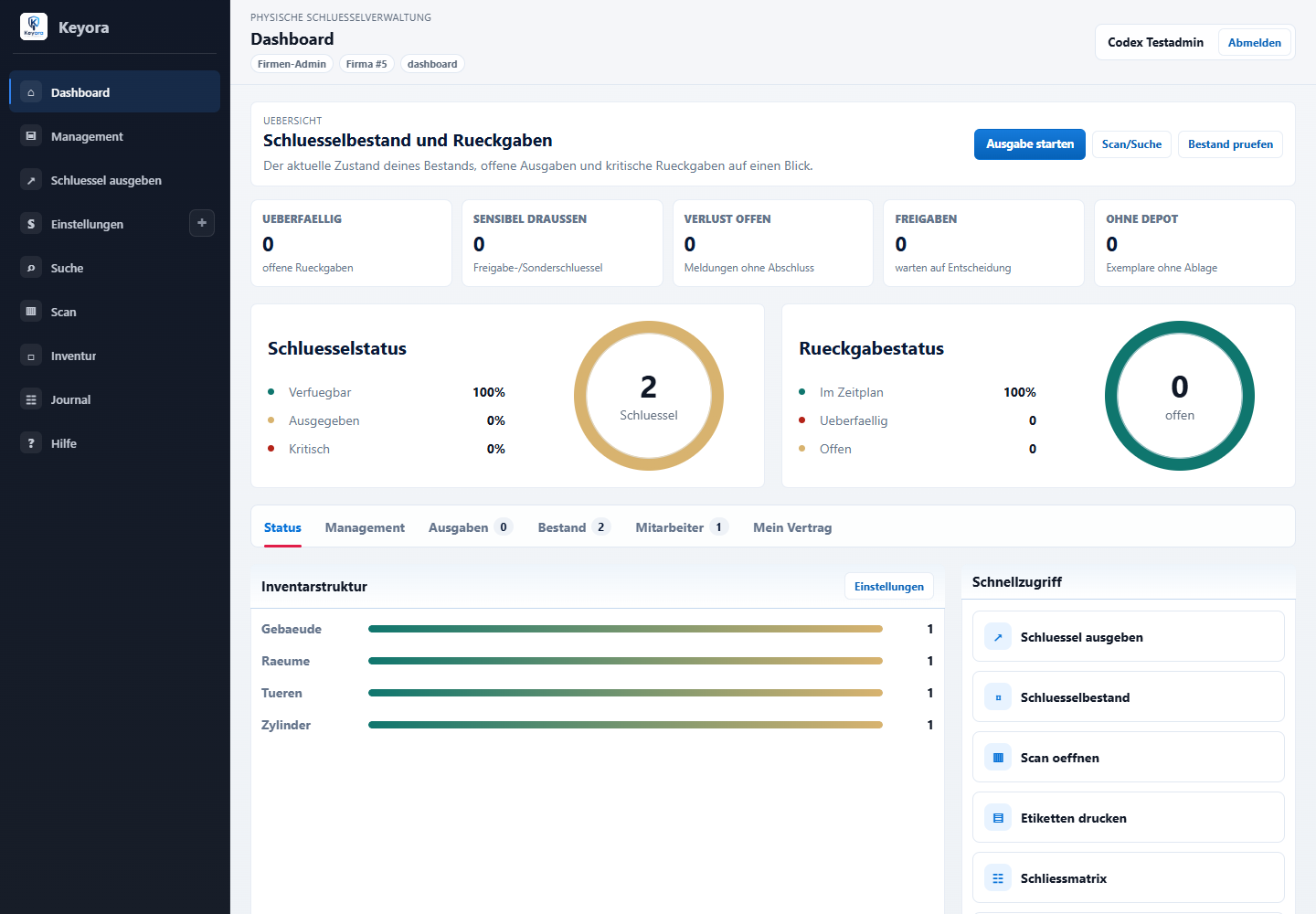Click the Firma #5 tag
The width and height of the screenshot is (1316, 914).
click(x=366, y=64)
